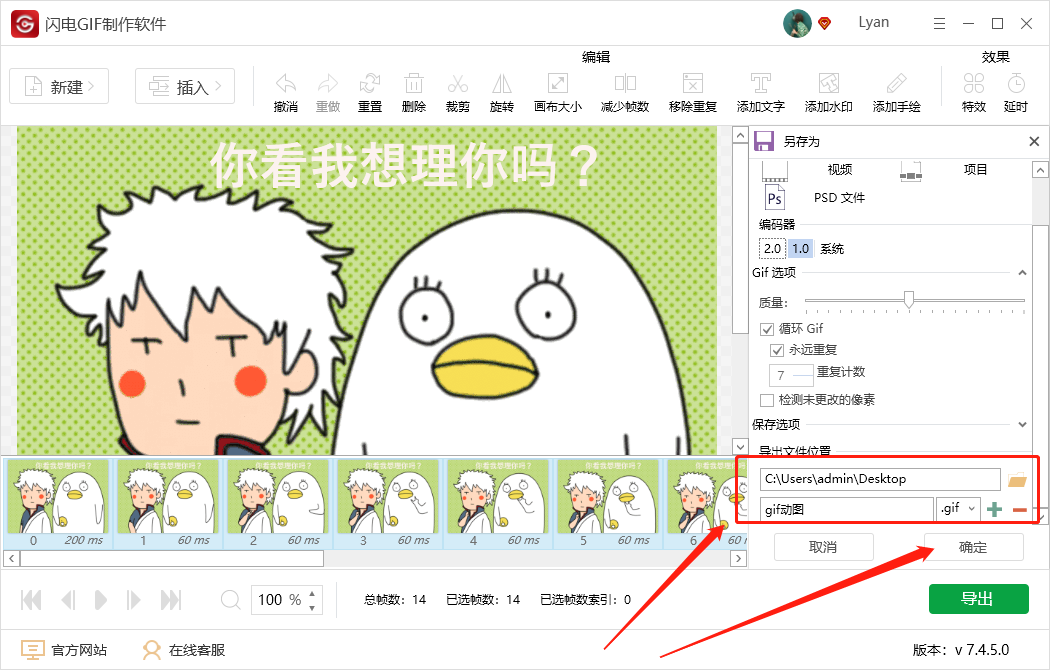This screenshot has height=670, width=1050.
Task: Select encoder 2.0 option
Action: point(772,248)
